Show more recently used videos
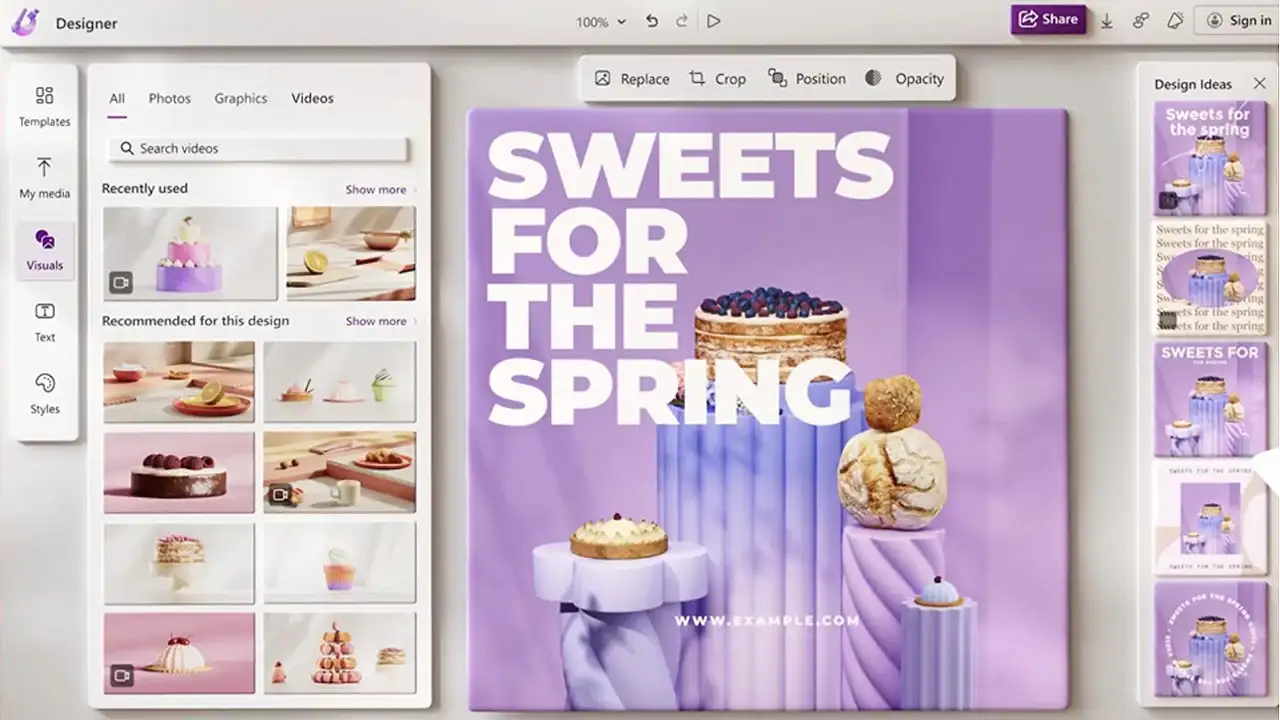1280x720 pixels. [x=373, y=189]
